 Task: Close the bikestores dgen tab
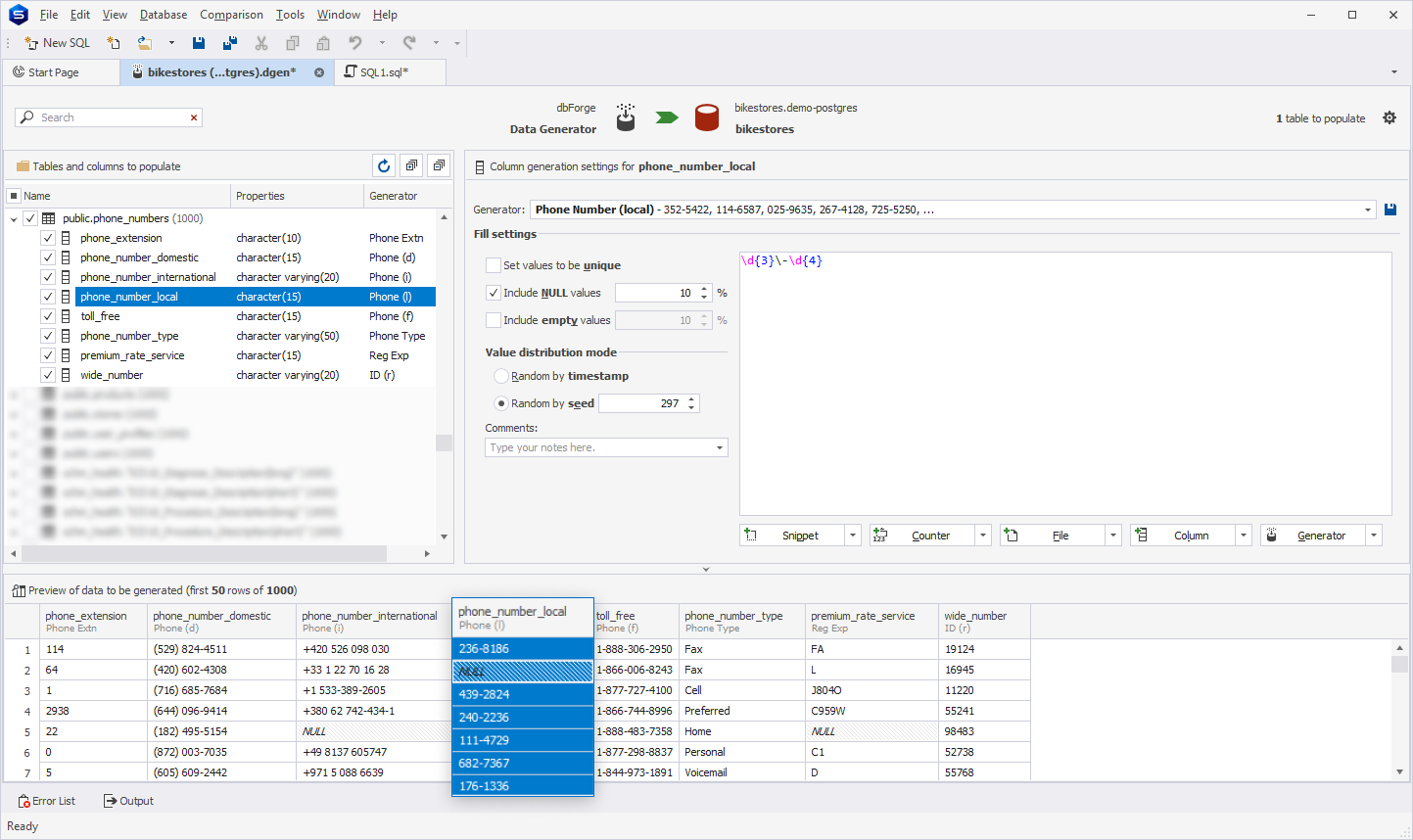tap(319, 72)
